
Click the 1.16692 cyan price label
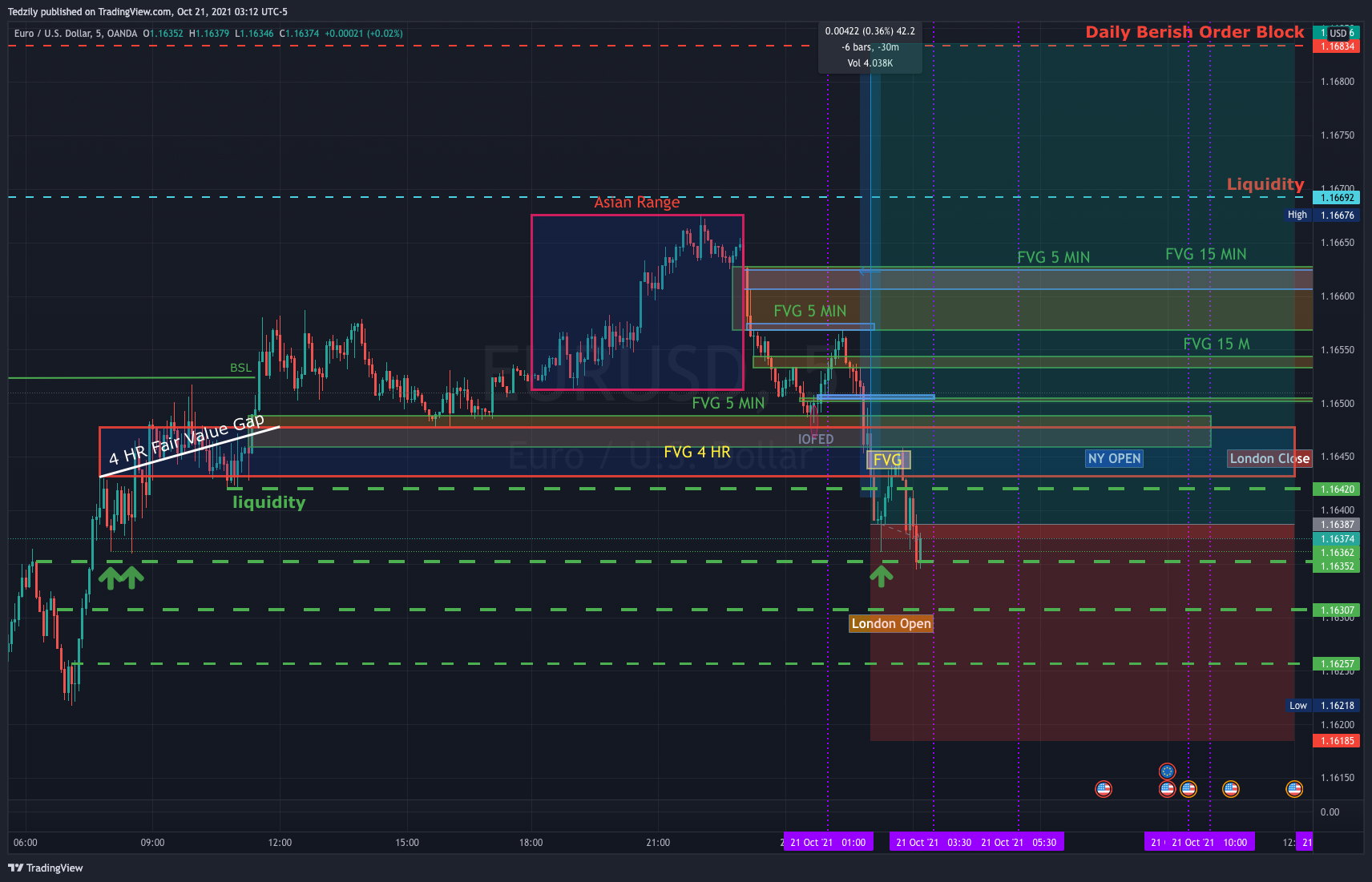[x=1336, y=198]
